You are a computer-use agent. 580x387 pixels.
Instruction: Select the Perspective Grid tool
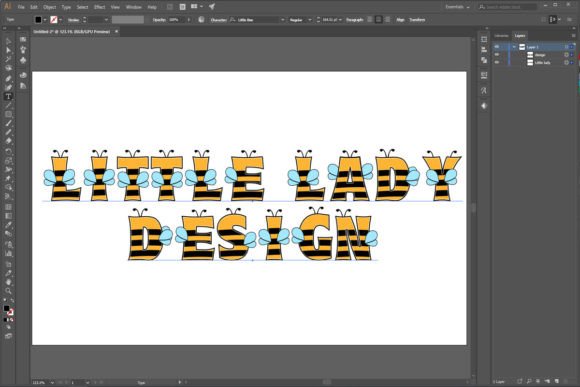point(8,196)
